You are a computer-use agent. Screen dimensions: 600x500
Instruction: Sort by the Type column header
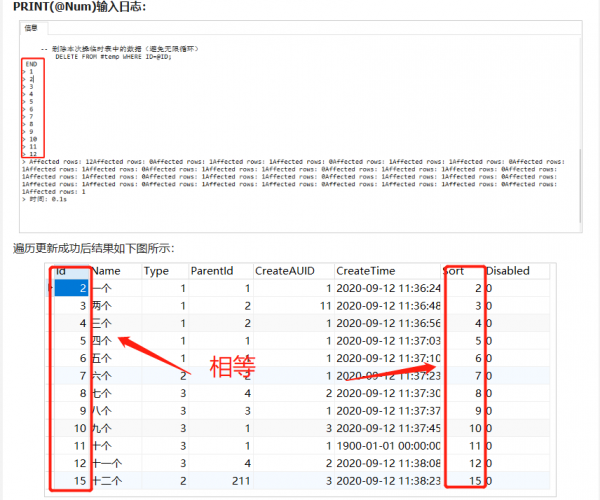[x=165, y=271]
